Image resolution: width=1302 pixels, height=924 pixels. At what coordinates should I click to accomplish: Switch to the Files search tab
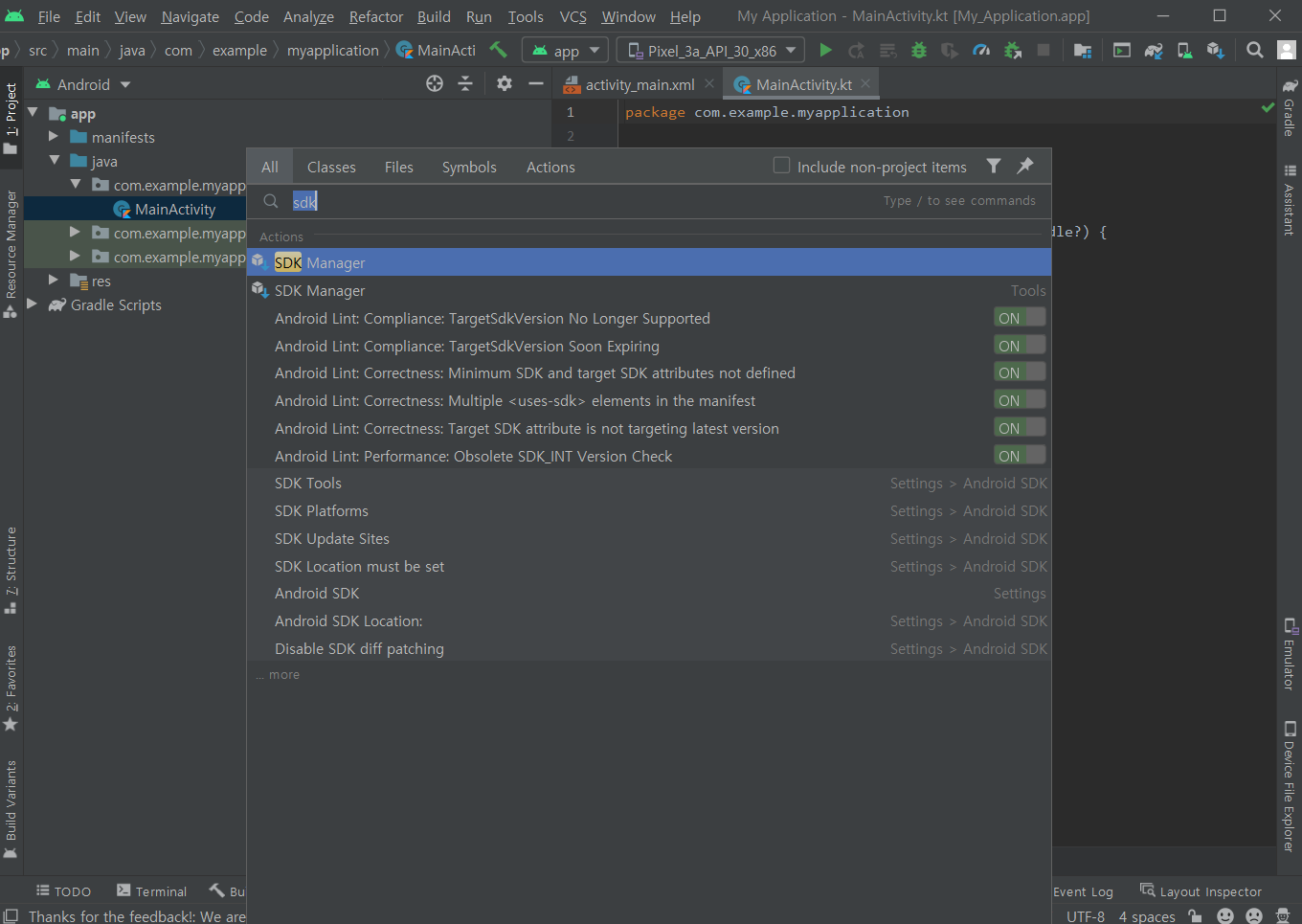399,167
